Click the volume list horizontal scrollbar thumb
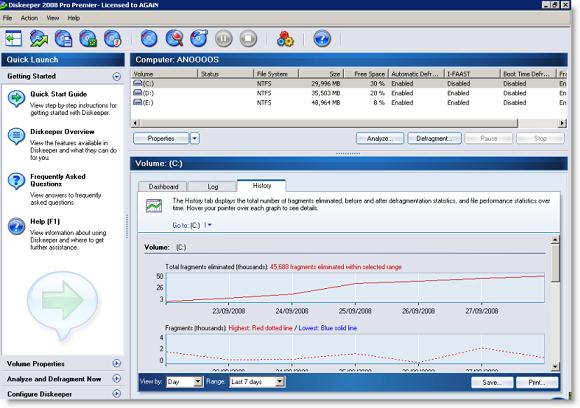This screenshot has width=580, height=408. tap(328, 123)
